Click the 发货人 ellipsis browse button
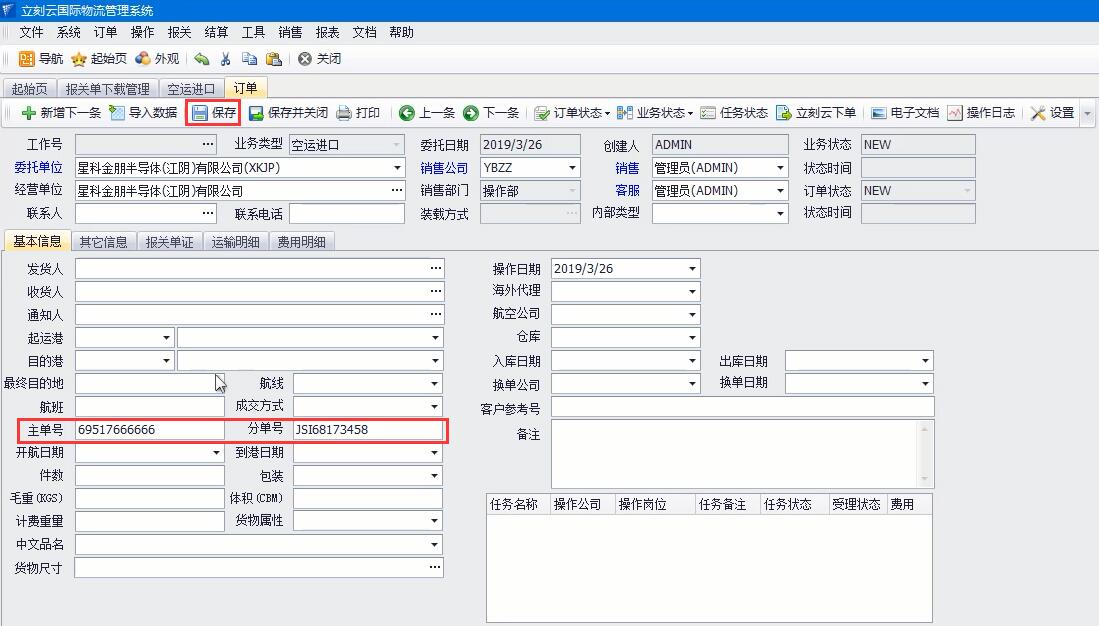 coord(436,269)
